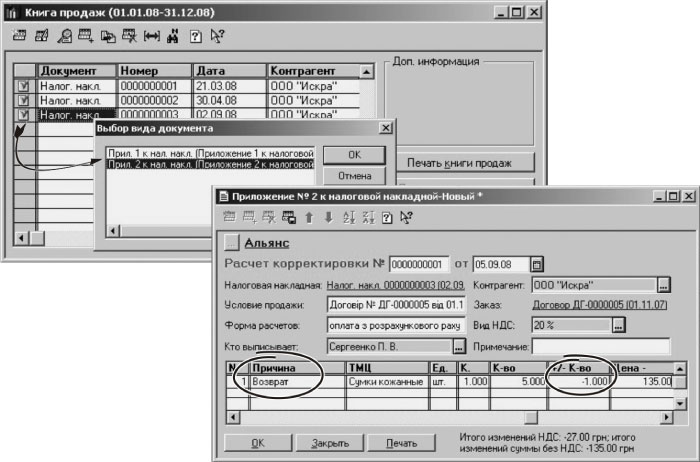Open calendar picker next to date 05.09.08
Viewport: 700px width, 462px height.
tap(537, 264)
